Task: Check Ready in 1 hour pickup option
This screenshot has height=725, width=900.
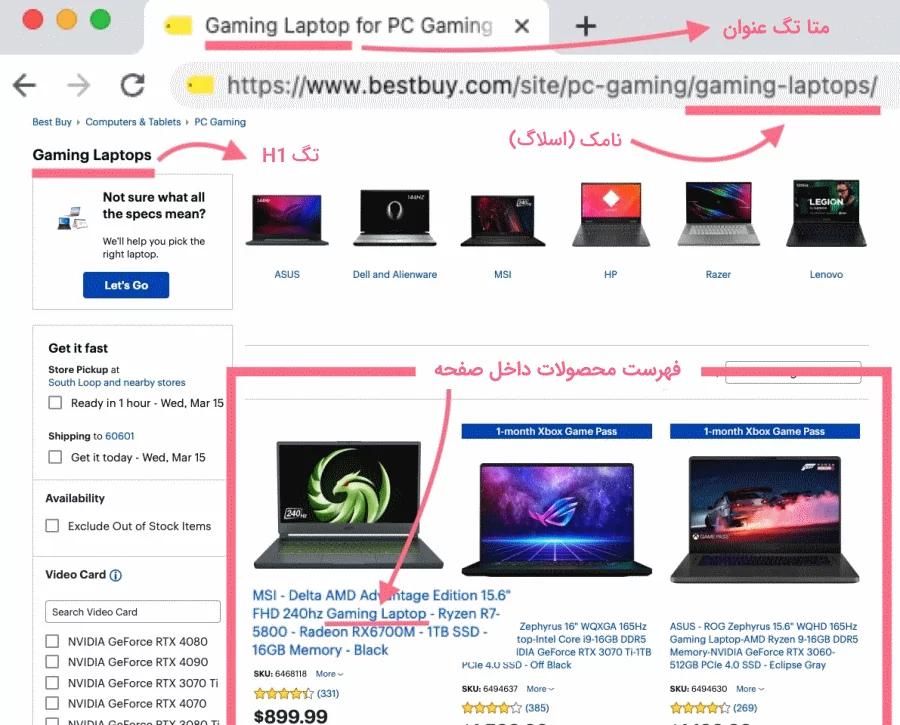Action: tap(55, 402)
